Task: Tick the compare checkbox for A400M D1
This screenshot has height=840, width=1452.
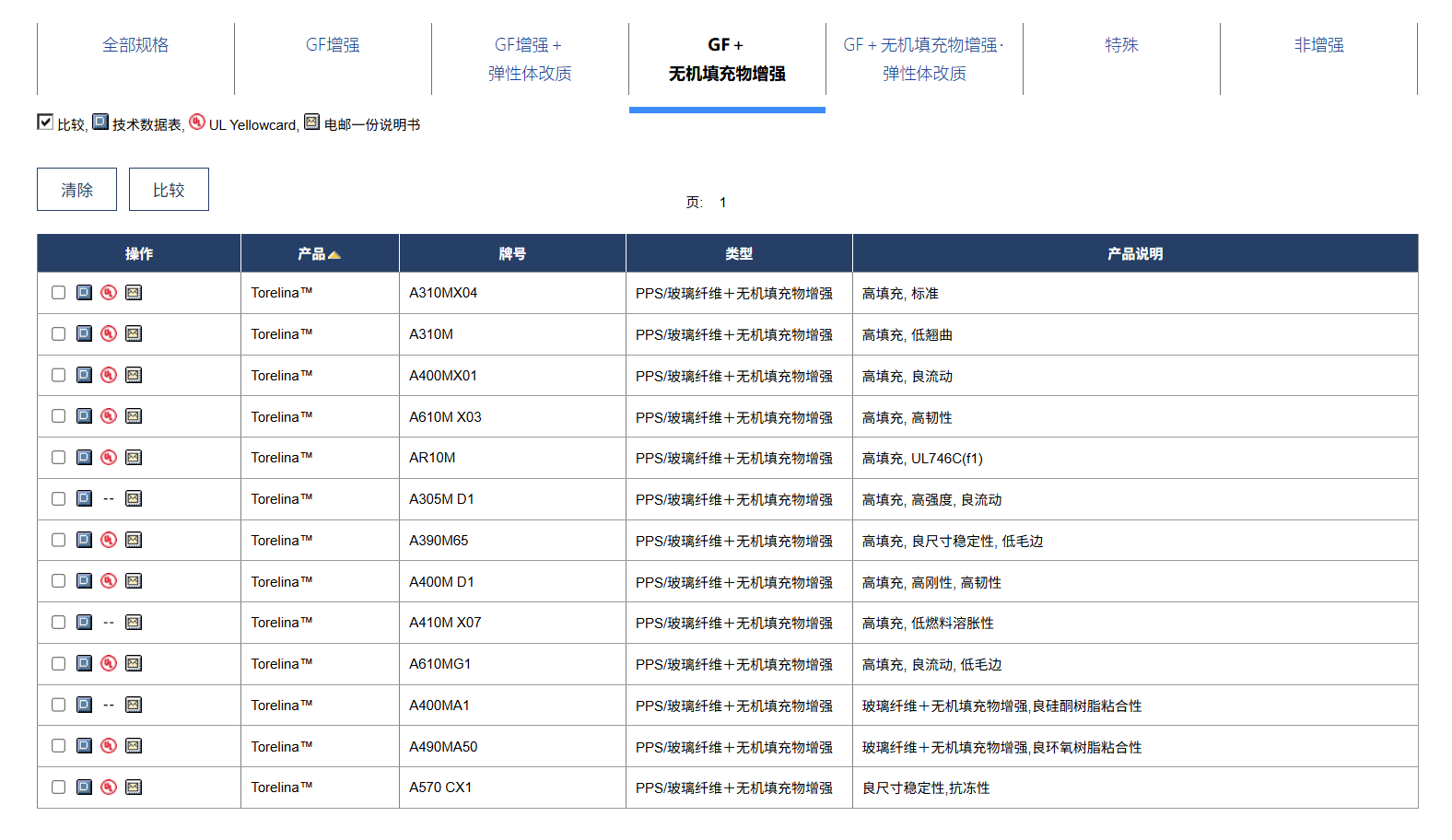Action: coord(59,581)
